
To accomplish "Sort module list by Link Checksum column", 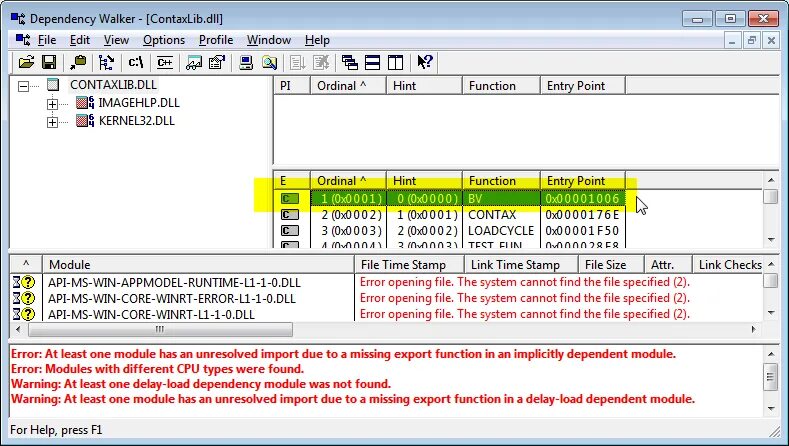I will tap(728, 265).
